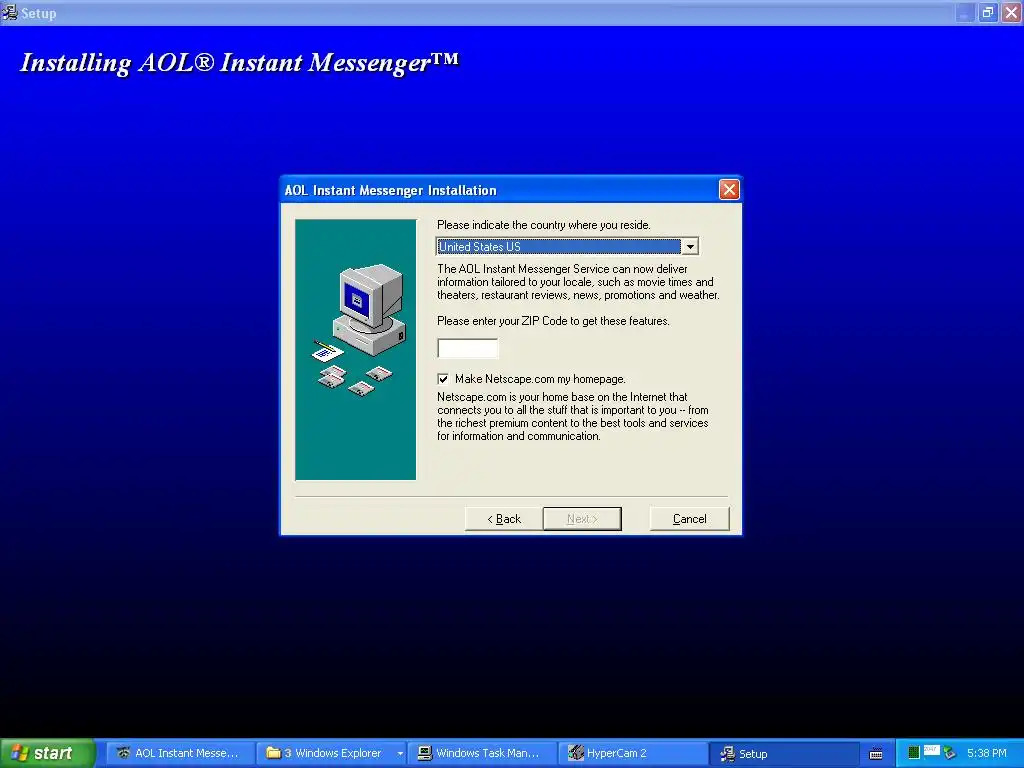This screenshot has width=1024, height=768.
Task: Click the Task Manager monitor icon in taskbar
Action: pos(424,753)
